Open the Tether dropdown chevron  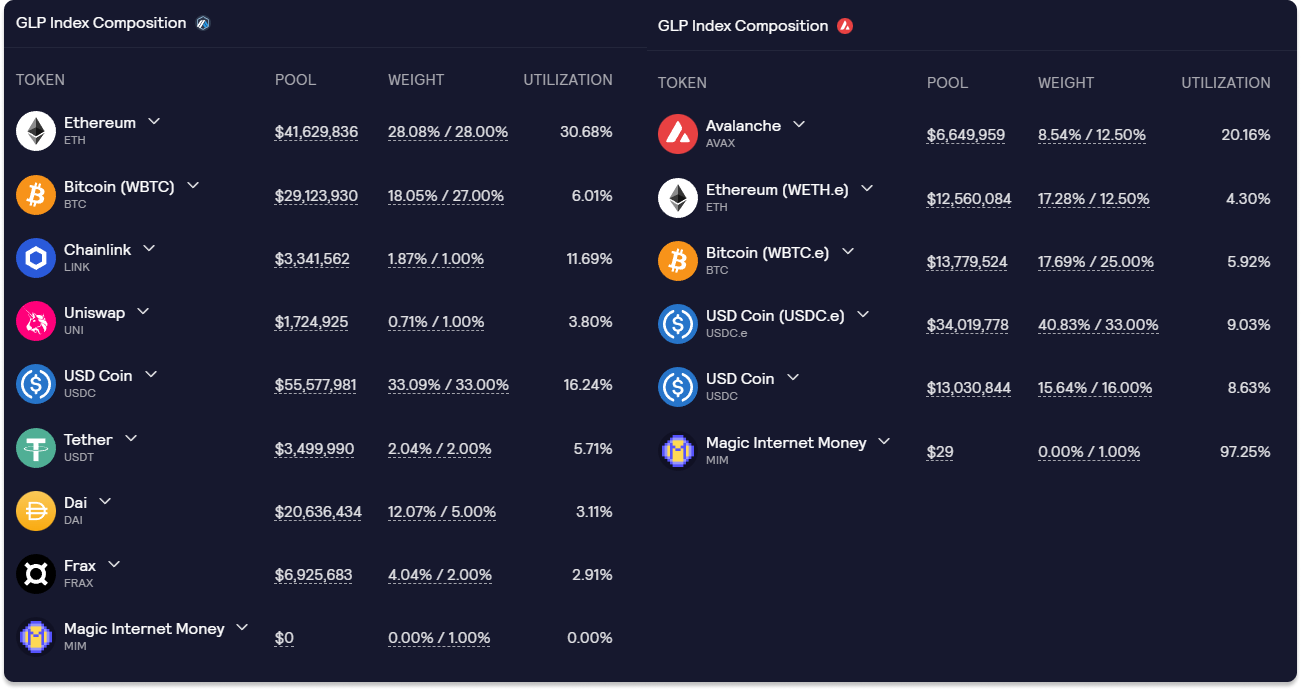pyautogui.click(x=131, y=438)
